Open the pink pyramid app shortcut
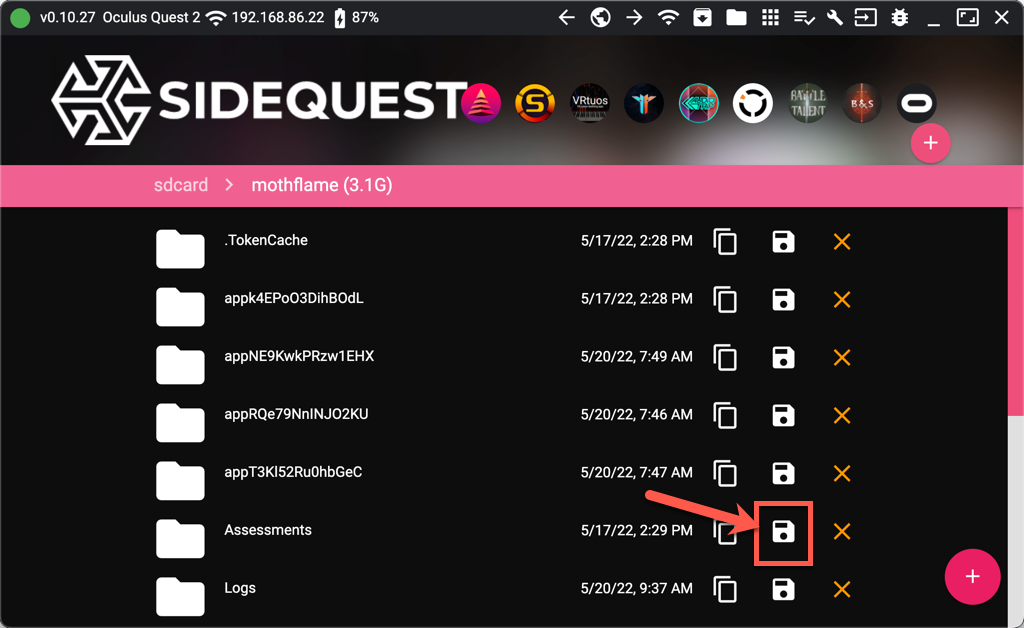 coord(481,102)
